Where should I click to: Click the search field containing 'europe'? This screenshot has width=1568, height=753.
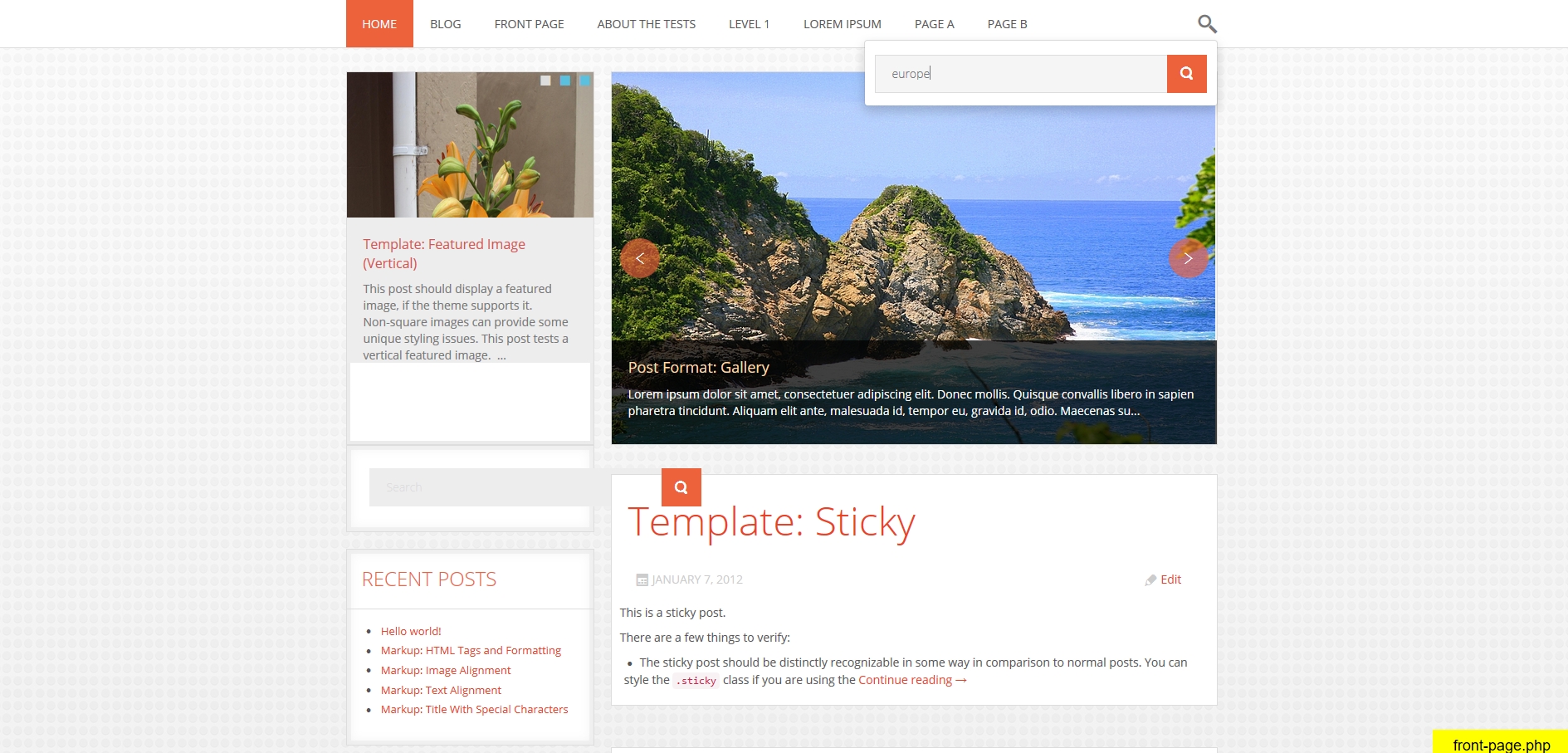pos(1020,74)
